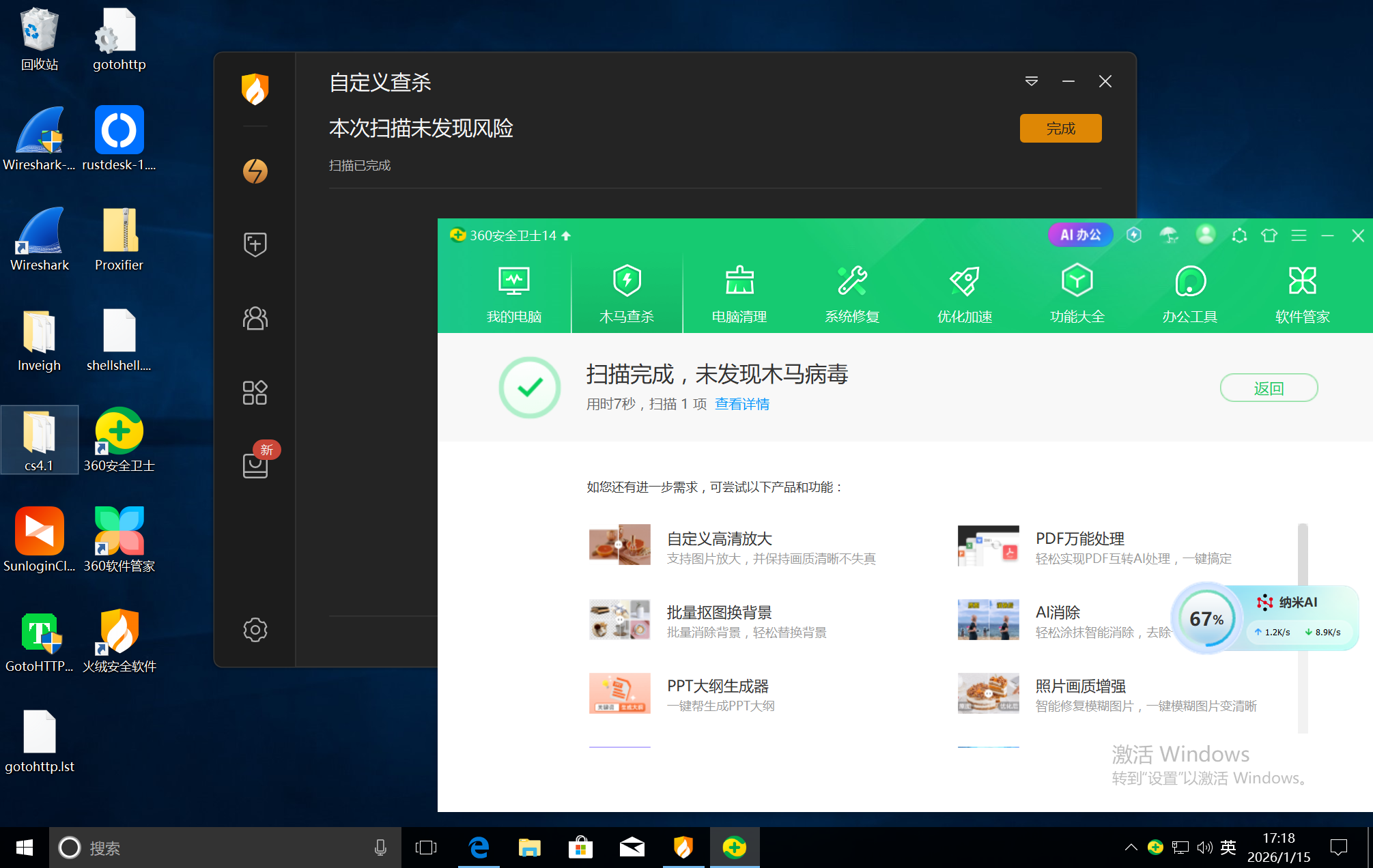Click the AI 办公 purple badge

pos(1080,235)
